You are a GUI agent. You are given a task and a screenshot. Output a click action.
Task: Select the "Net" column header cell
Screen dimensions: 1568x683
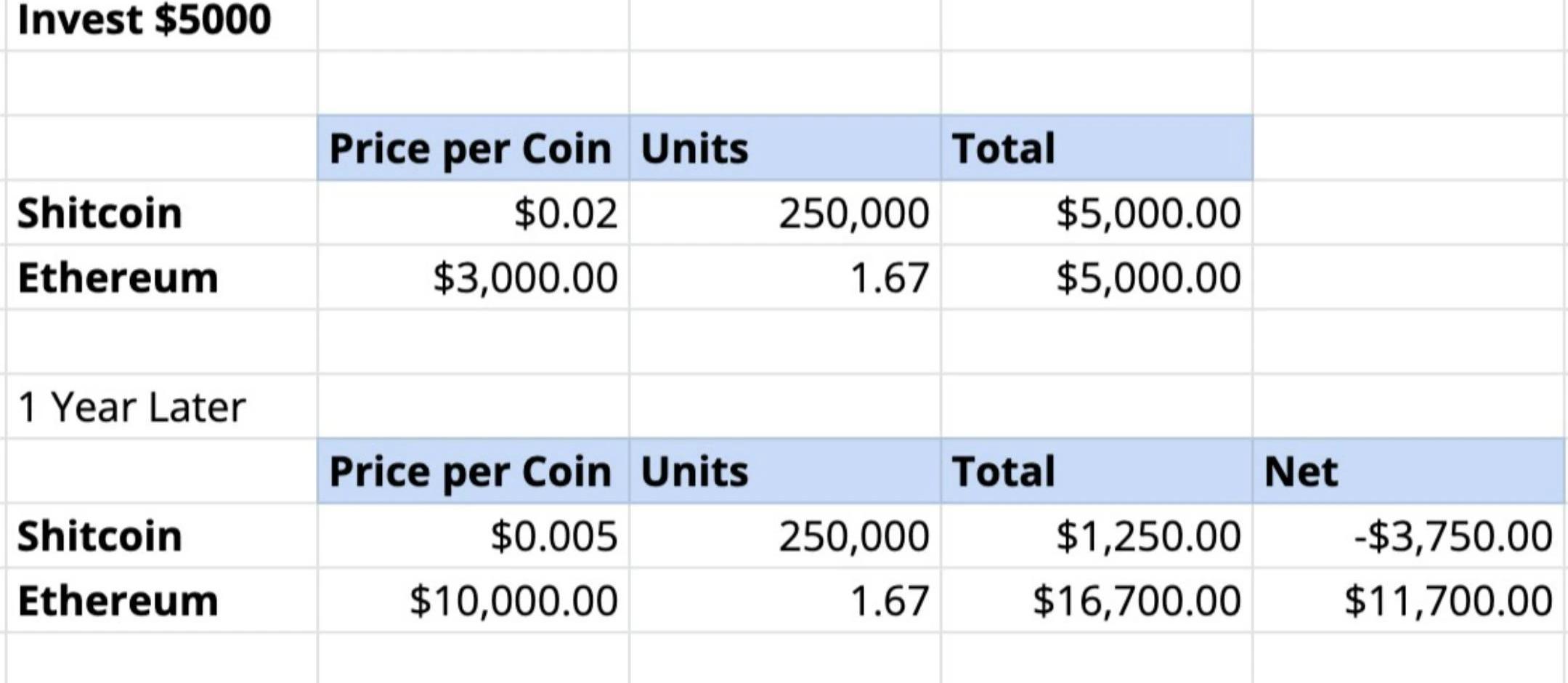1409,472
